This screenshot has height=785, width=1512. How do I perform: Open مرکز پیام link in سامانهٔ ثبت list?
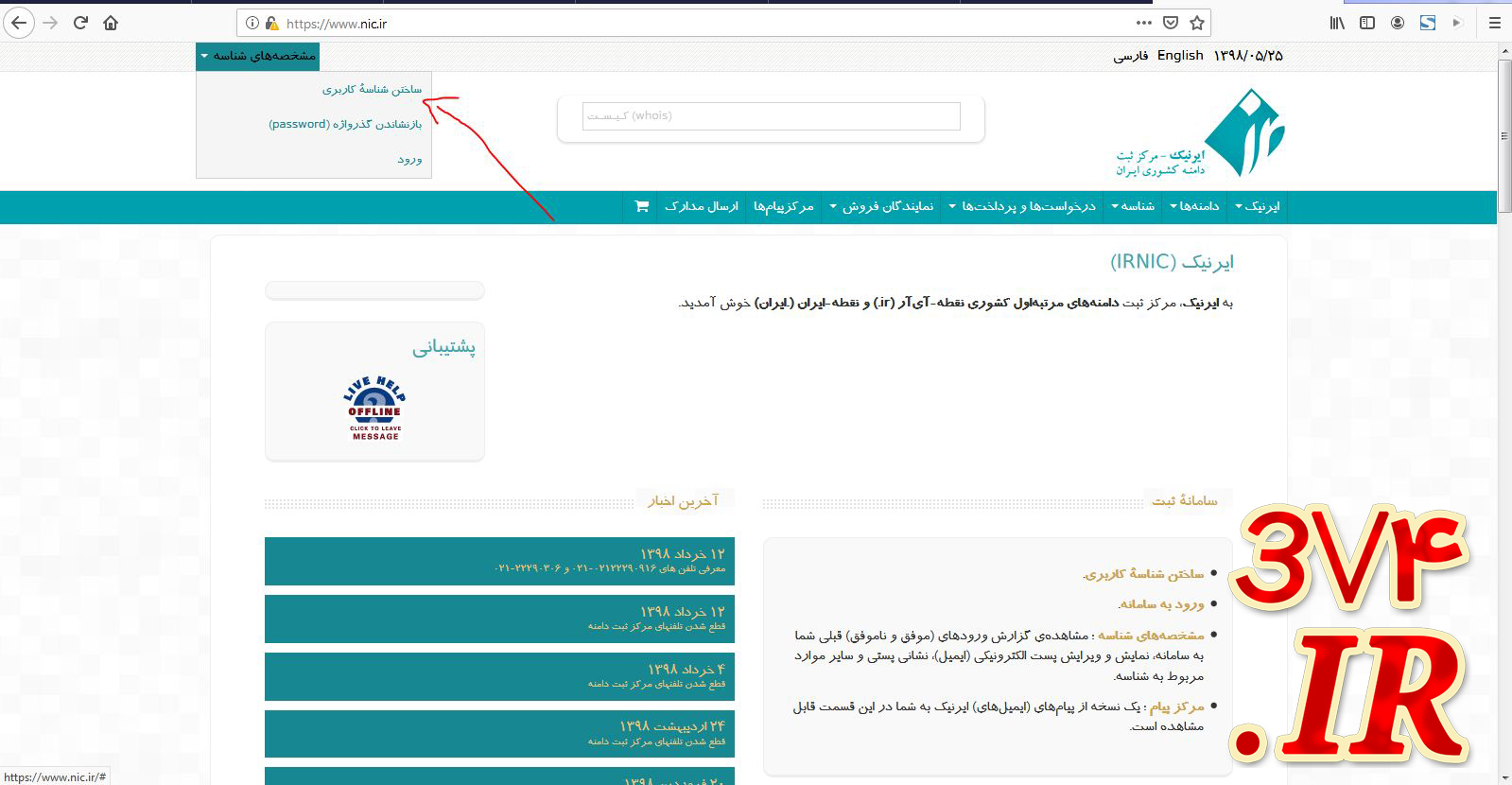pos(1177,706)
